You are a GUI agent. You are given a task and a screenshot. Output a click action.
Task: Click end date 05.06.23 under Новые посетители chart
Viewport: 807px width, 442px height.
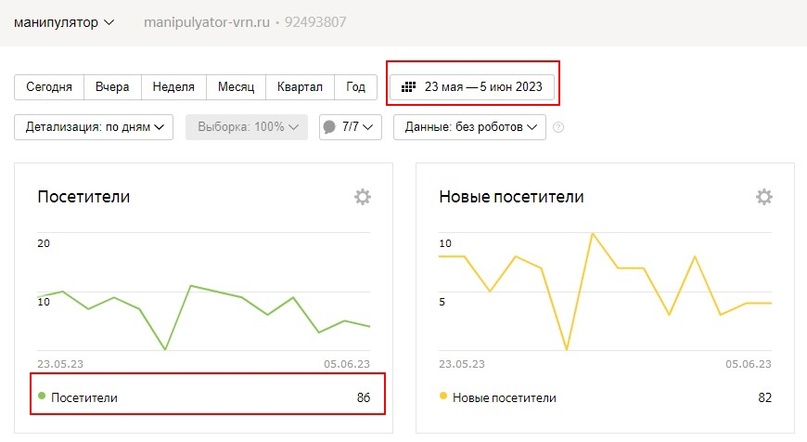748,364
